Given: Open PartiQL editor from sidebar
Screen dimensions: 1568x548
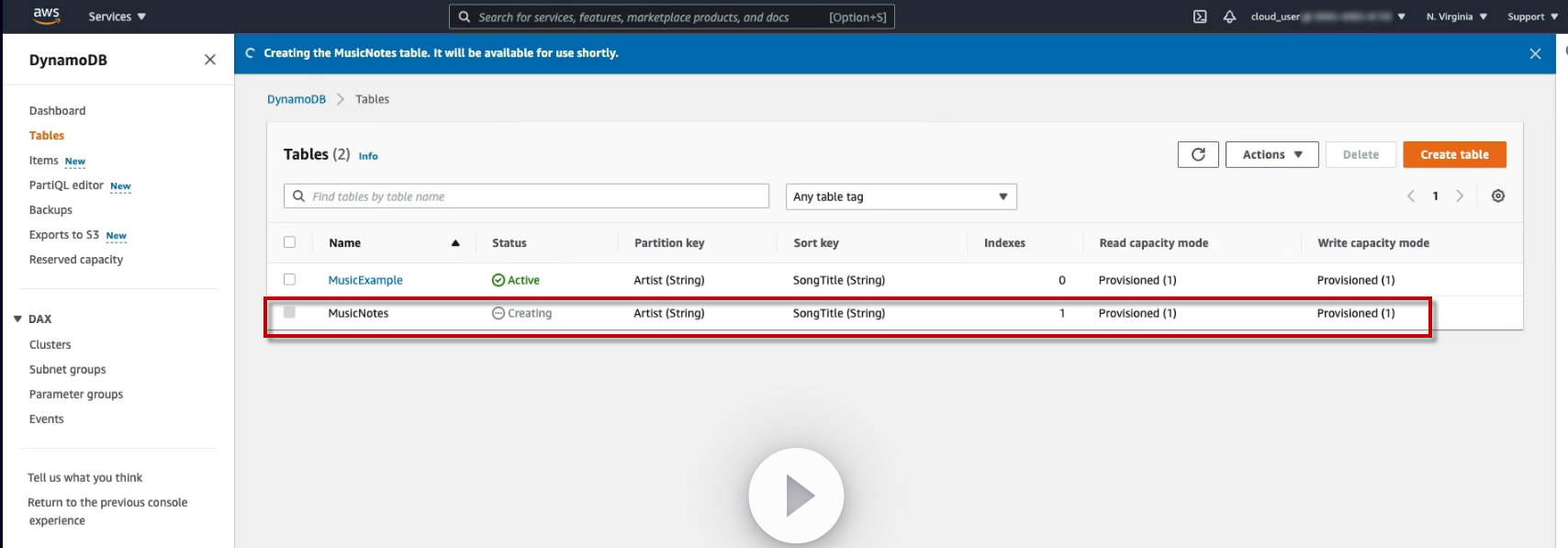Looking at the screenshot, I should click(66, 185).
